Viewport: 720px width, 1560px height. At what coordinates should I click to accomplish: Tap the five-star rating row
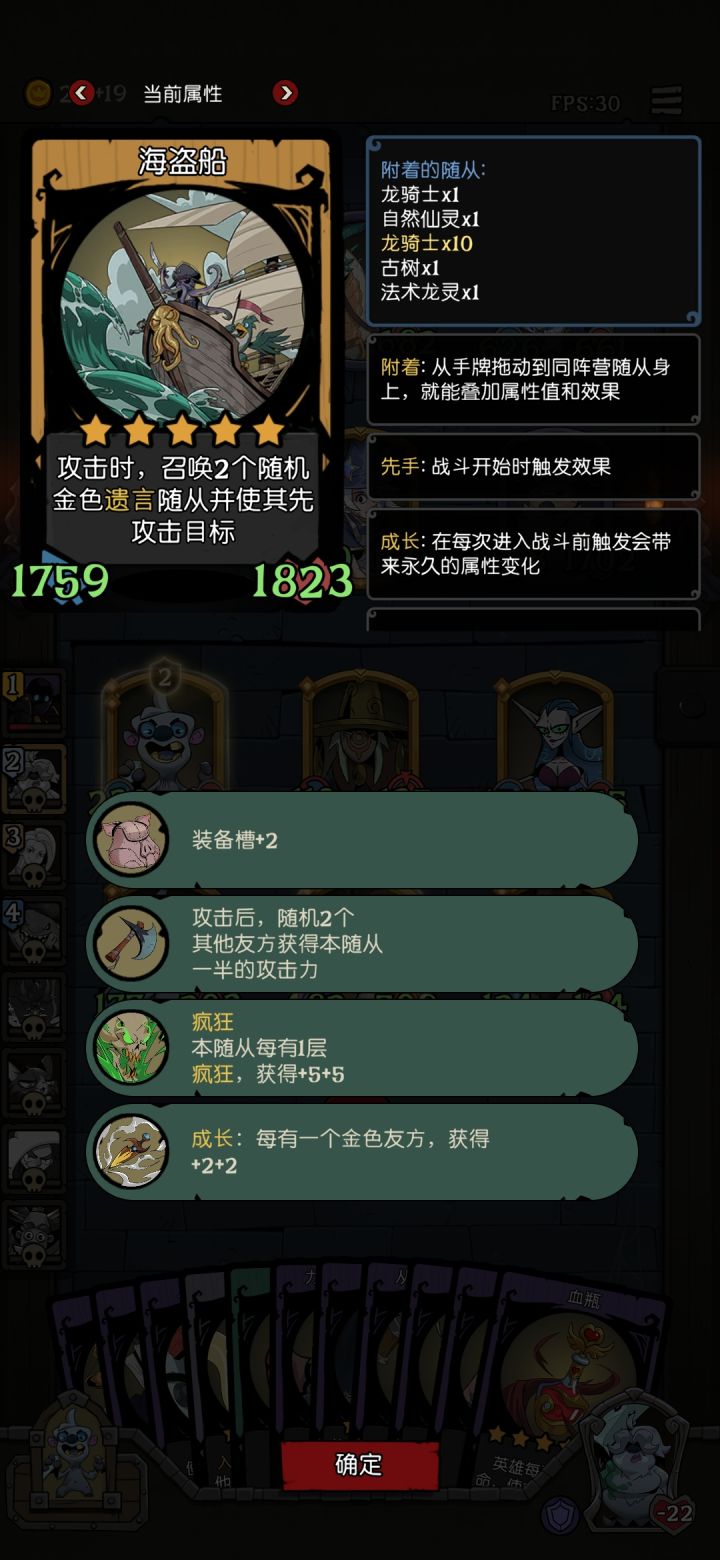[182, 431]
